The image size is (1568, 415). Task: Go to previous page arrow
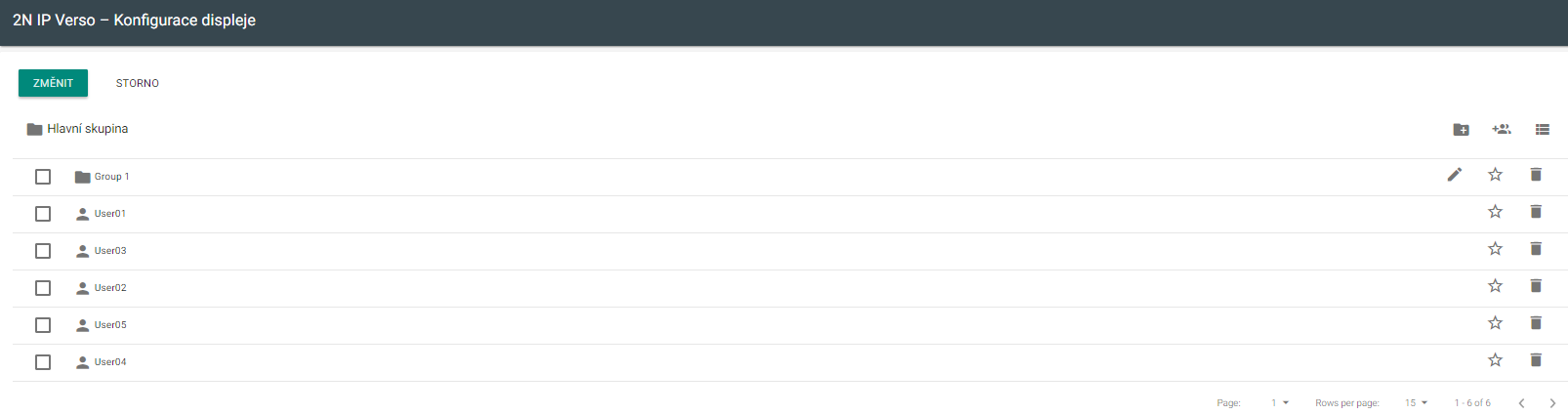point(1521,403)
